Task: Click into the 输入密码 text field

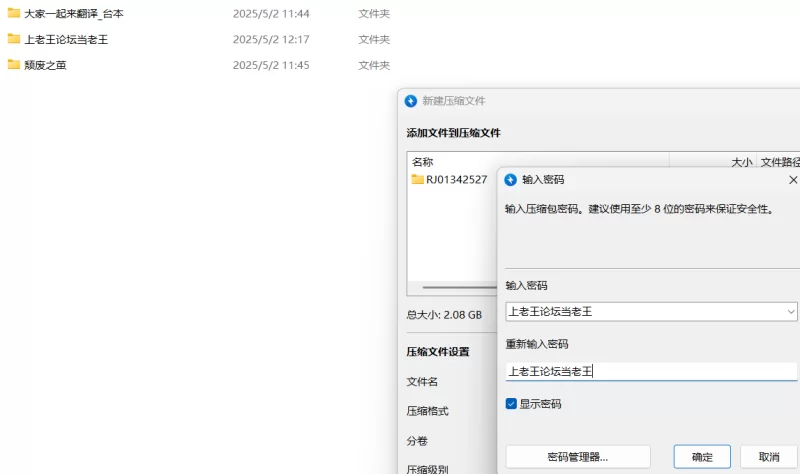Action: [640, 312]
